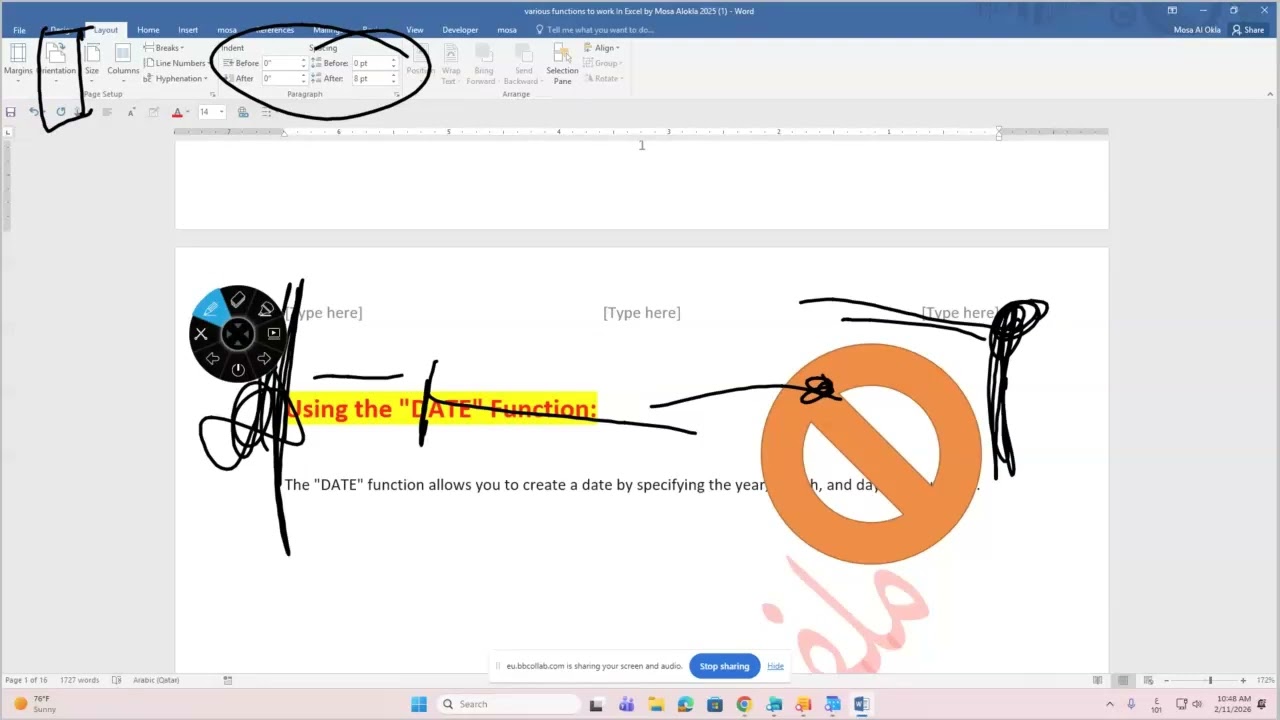This screenshot has width=1280, height=720.
Task: Open the File tab
Action: point(19,30)
